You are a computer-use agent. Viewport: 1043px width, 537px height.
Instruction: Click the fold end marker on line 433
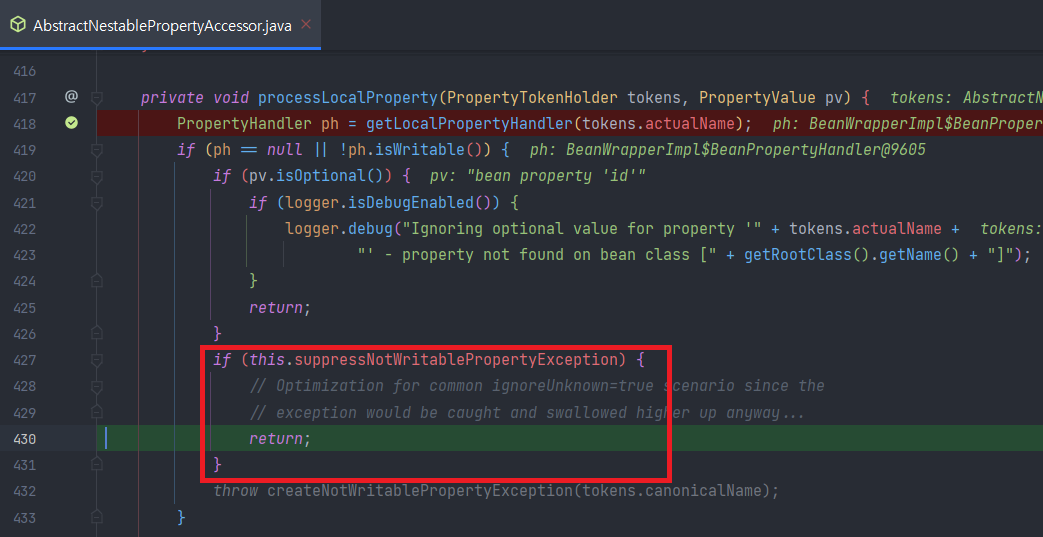(x=97, y=516)
